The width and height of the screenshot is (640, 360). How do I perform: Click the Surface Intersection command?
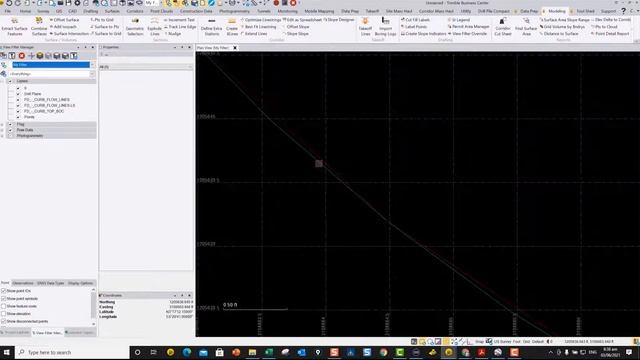coord(69,33)
